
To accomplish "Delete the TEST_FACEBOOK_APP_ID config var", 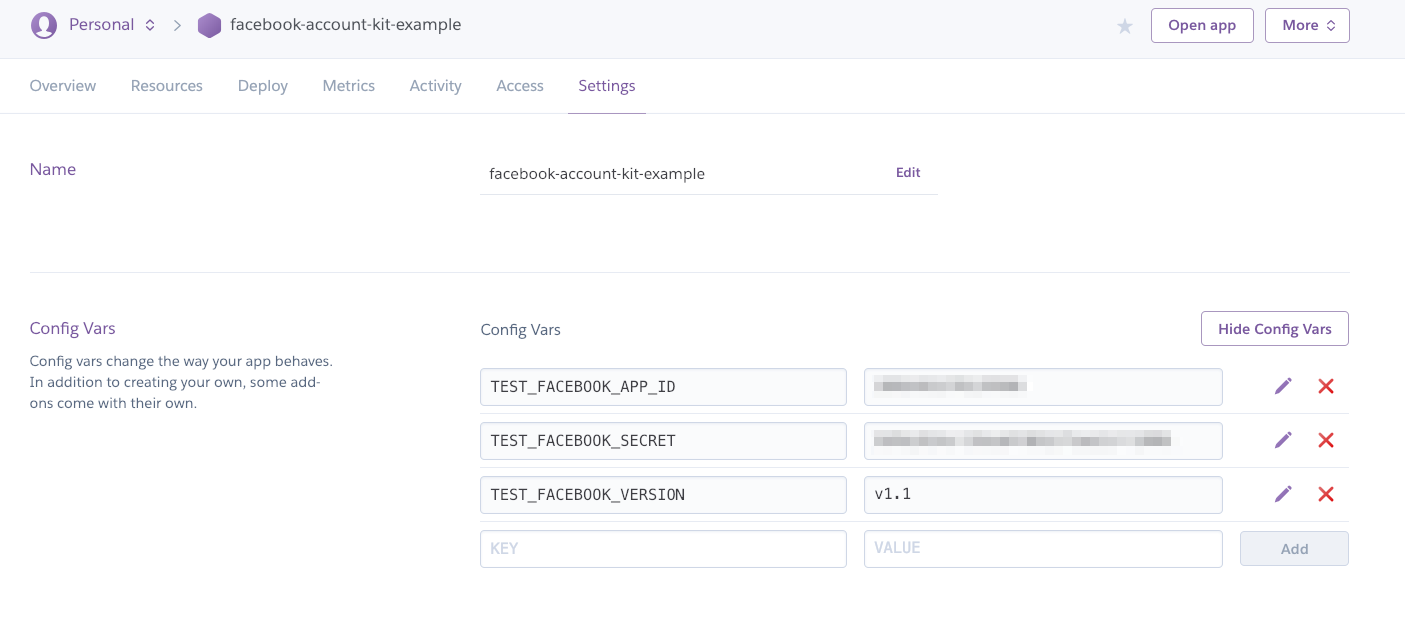I will click(x=1326, y=386).
